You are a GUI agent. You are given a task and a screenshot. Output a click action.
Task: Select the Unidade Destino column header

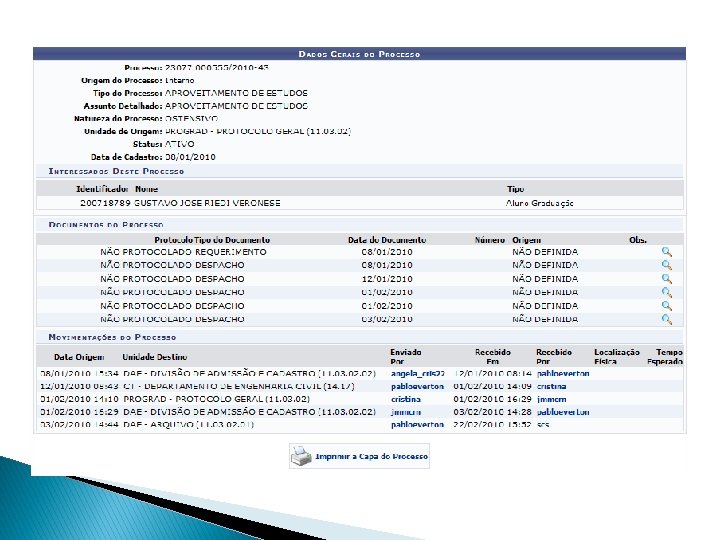click(x=155, y=357)
